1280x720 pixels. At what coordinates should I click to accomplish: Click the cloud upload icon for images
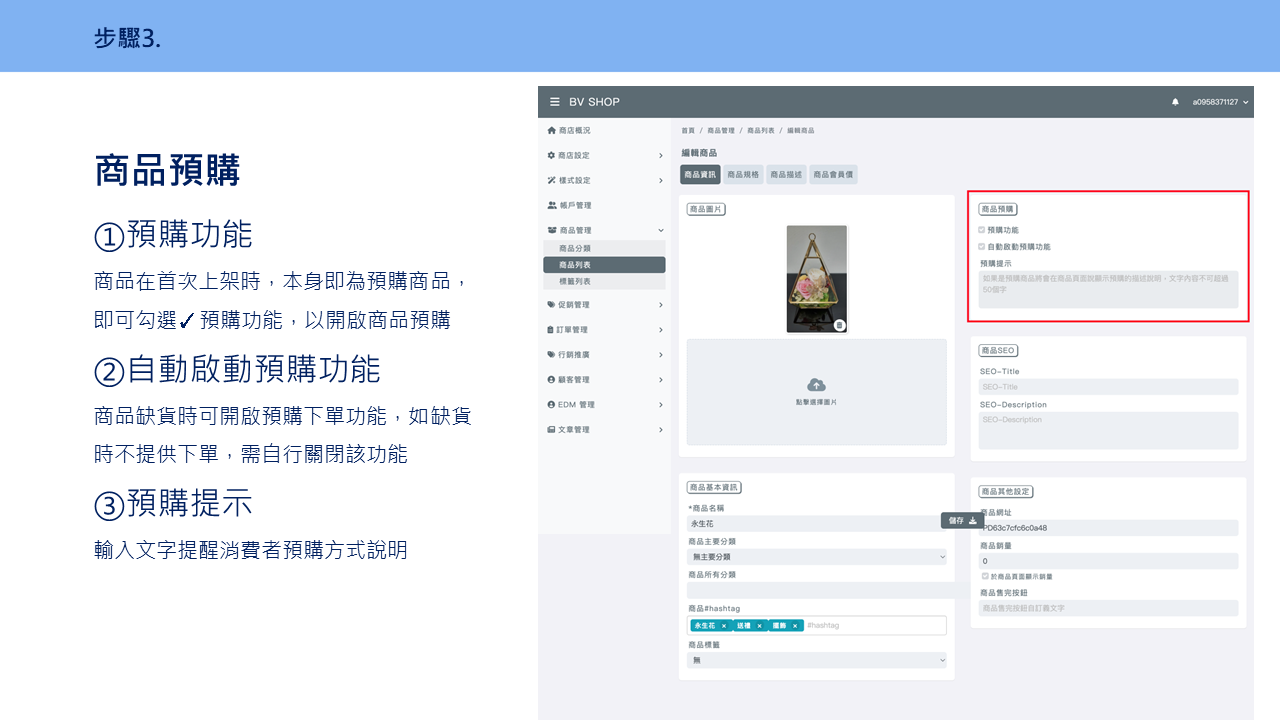pos(816,385)
